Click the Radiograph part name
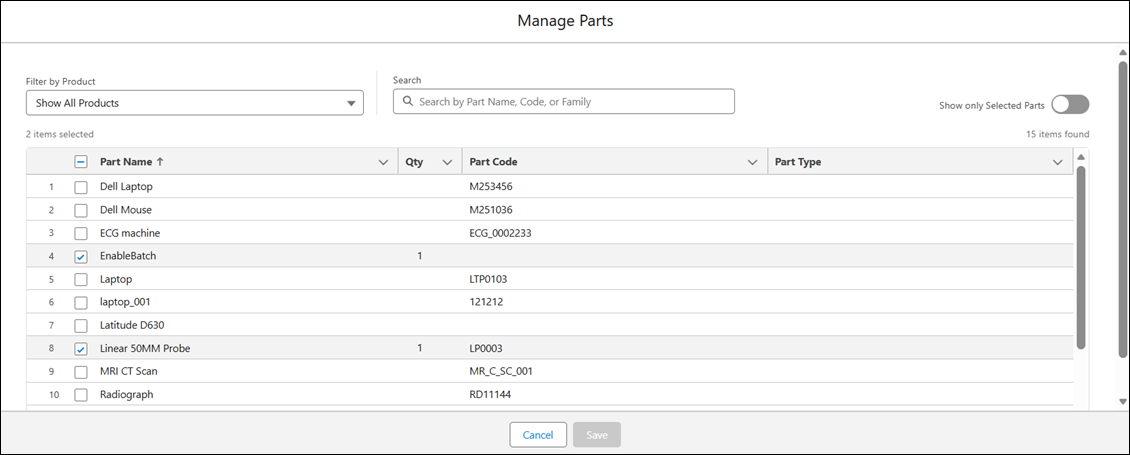The height and width of the screenshot is (455, 1130). pos(126,394)
